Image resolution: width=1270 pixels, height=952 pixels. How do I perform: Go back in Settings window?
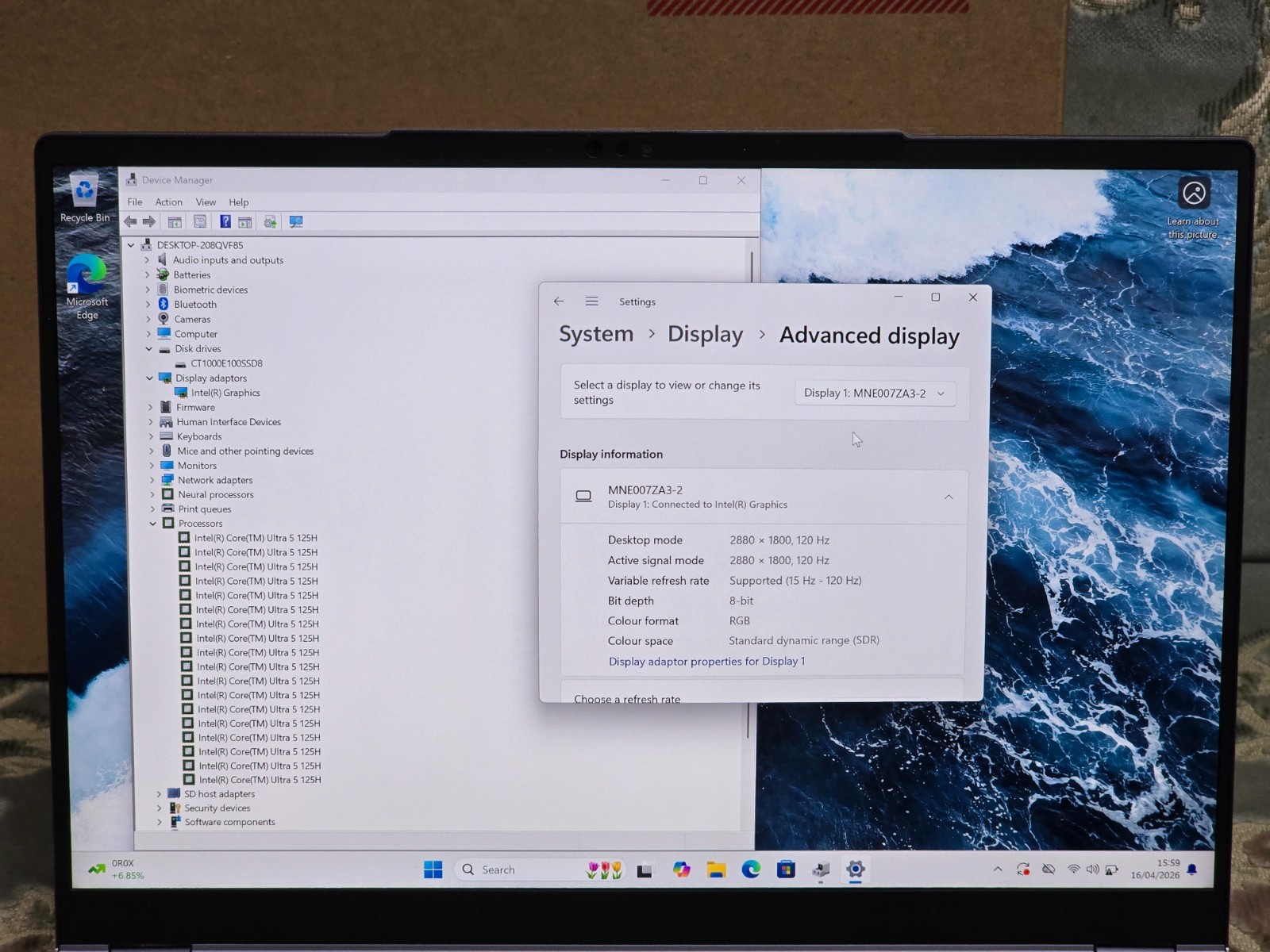click(559, 301)
